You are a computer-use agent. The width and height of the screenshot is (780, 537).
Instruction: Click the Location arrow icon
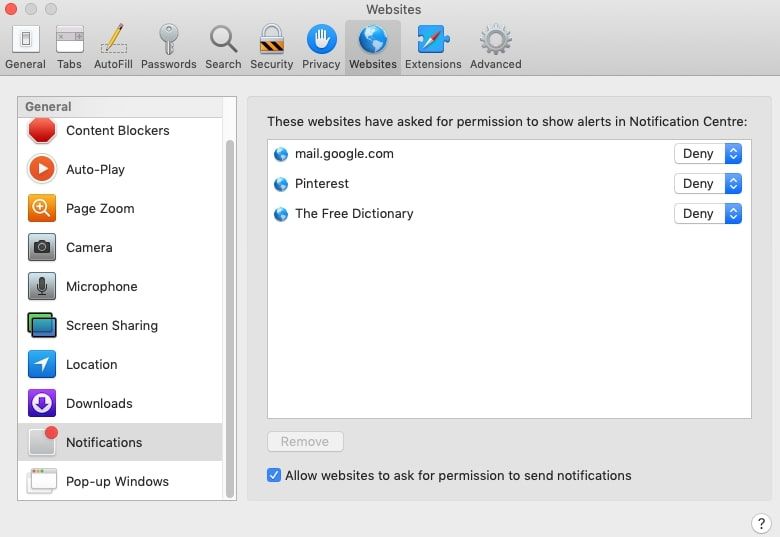click(42, 364)
